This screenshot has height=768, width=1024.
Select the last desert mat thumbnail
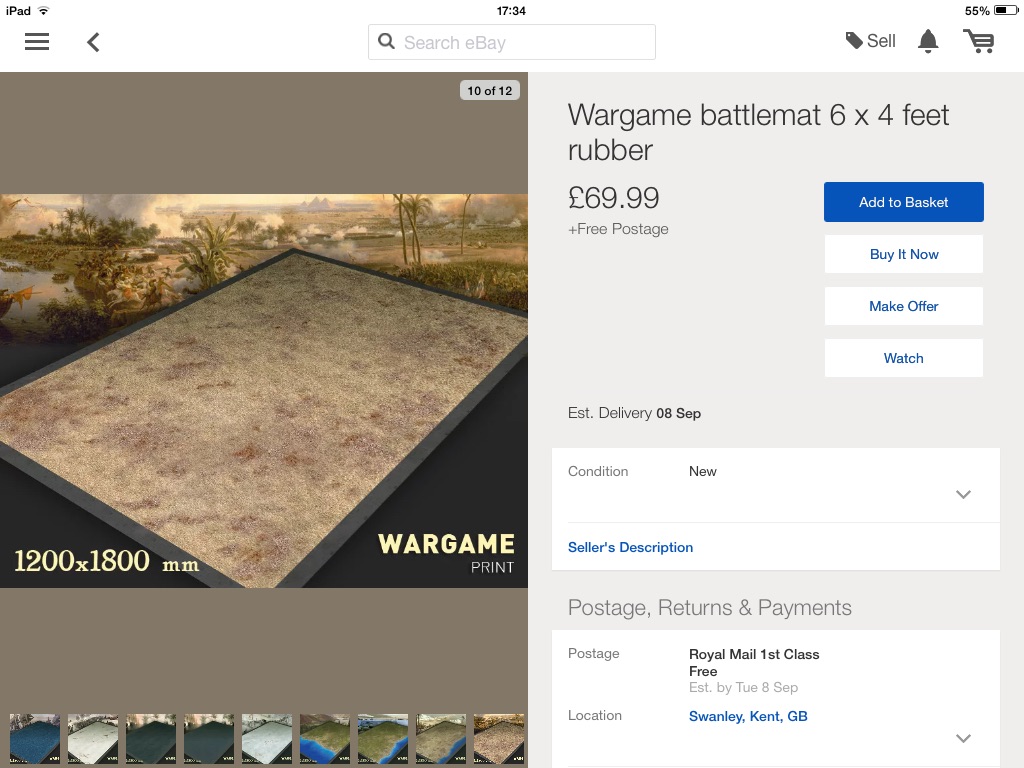[x=499, y=739]
